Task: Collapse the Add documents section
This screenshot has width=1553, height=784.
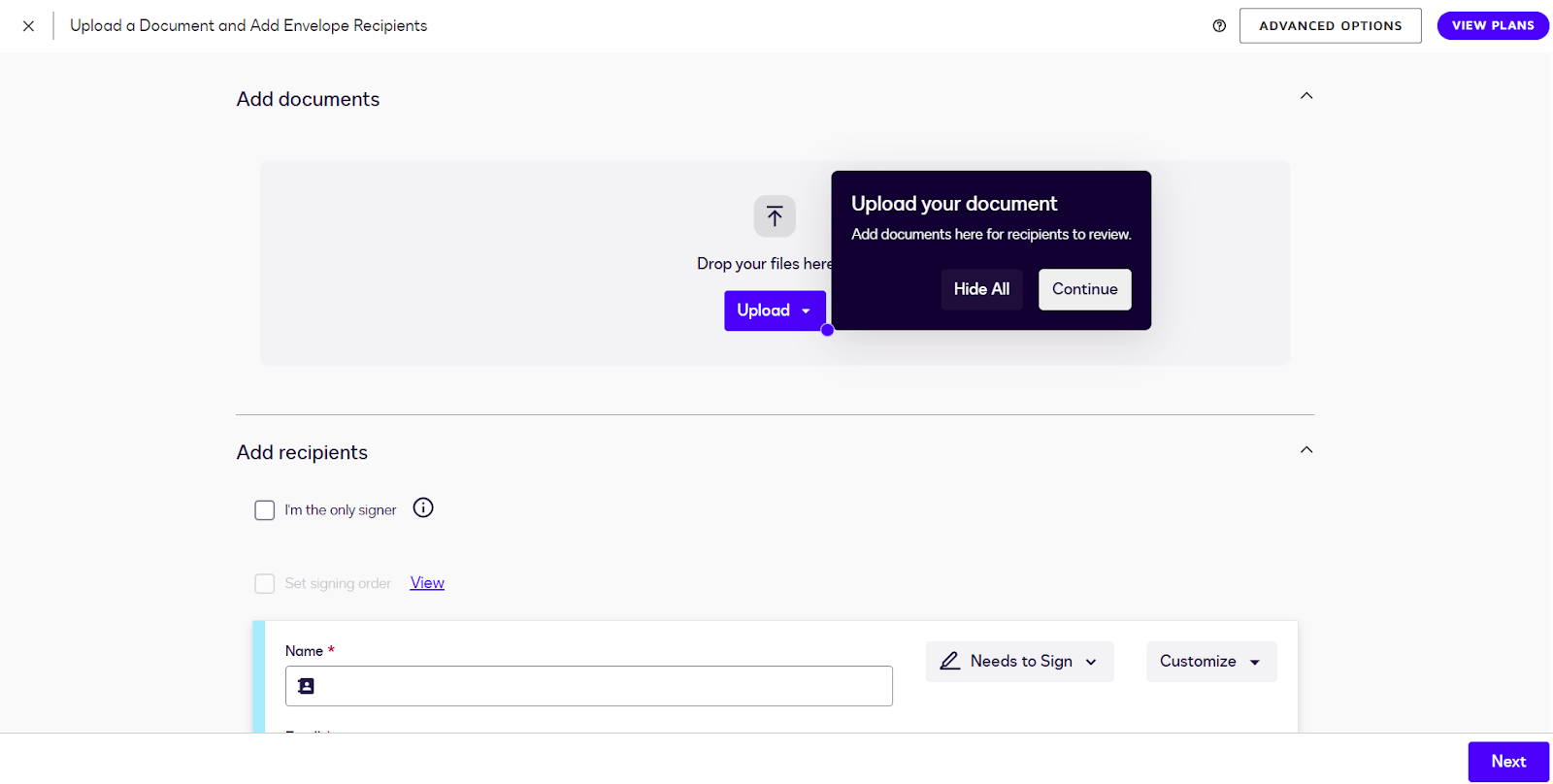Action: pos(1306,96)
